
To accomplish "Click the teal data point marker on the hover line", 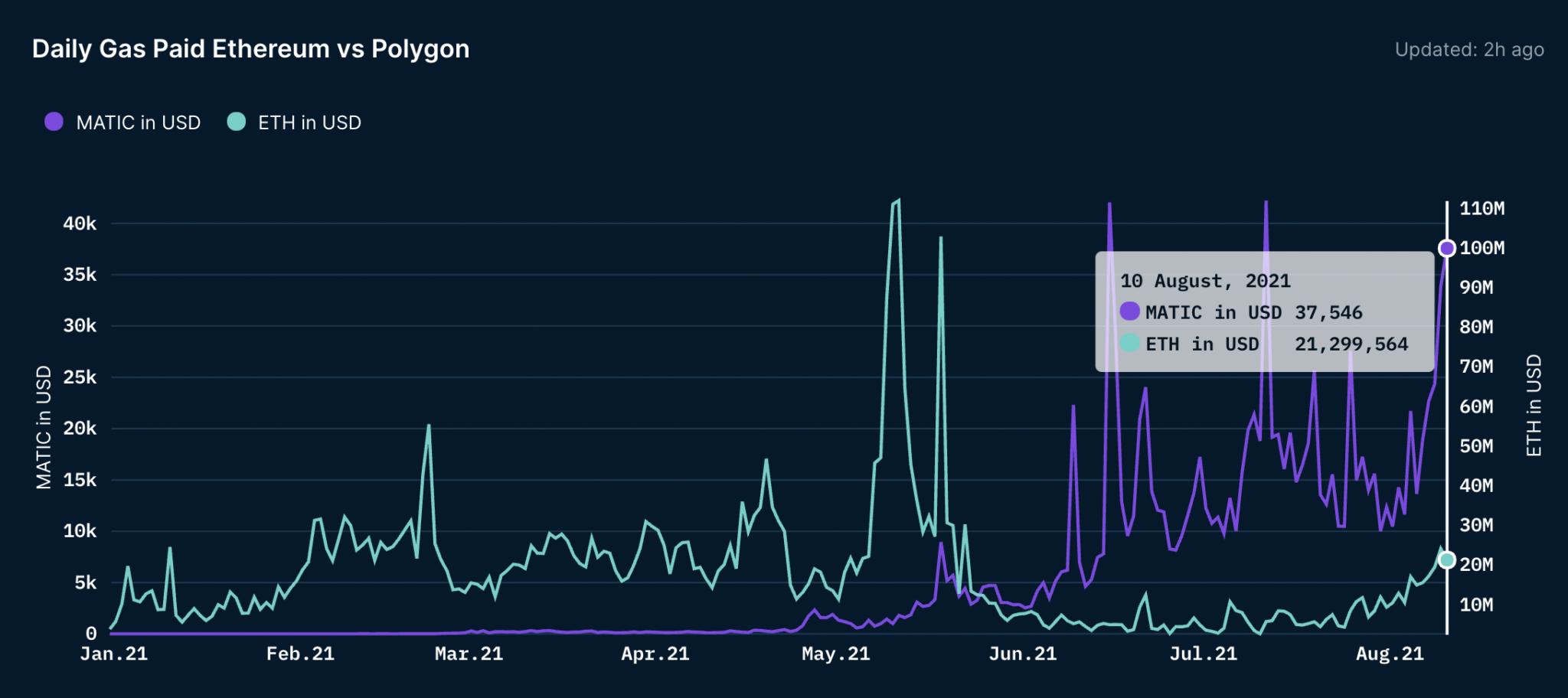I will pos(1446,560).
